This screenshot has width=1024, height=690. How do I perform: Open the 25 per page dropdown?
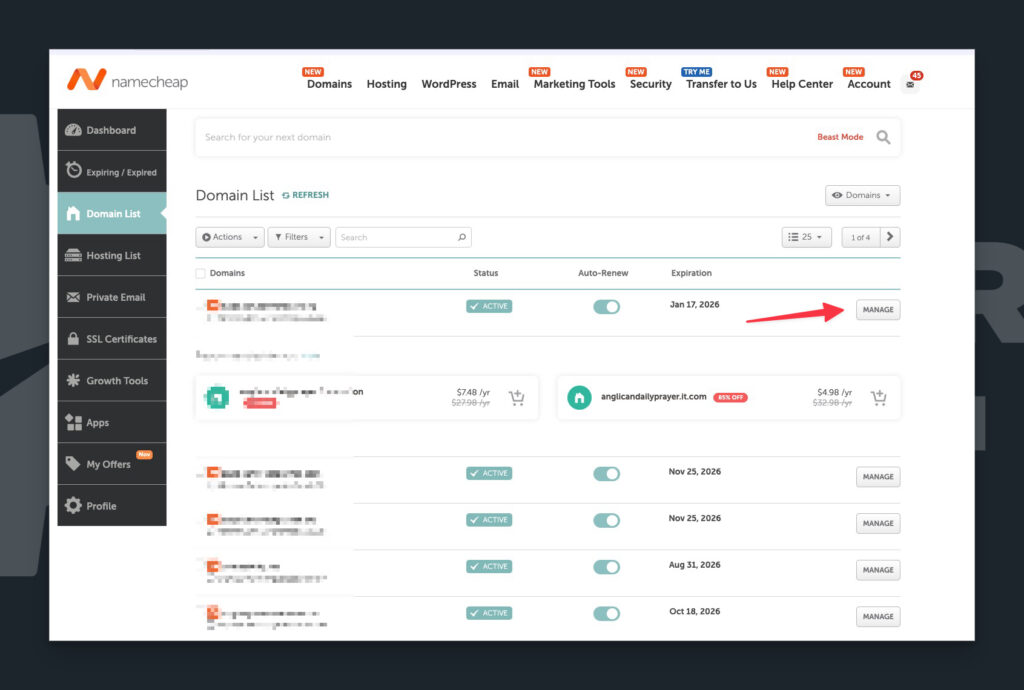(806, 237)
